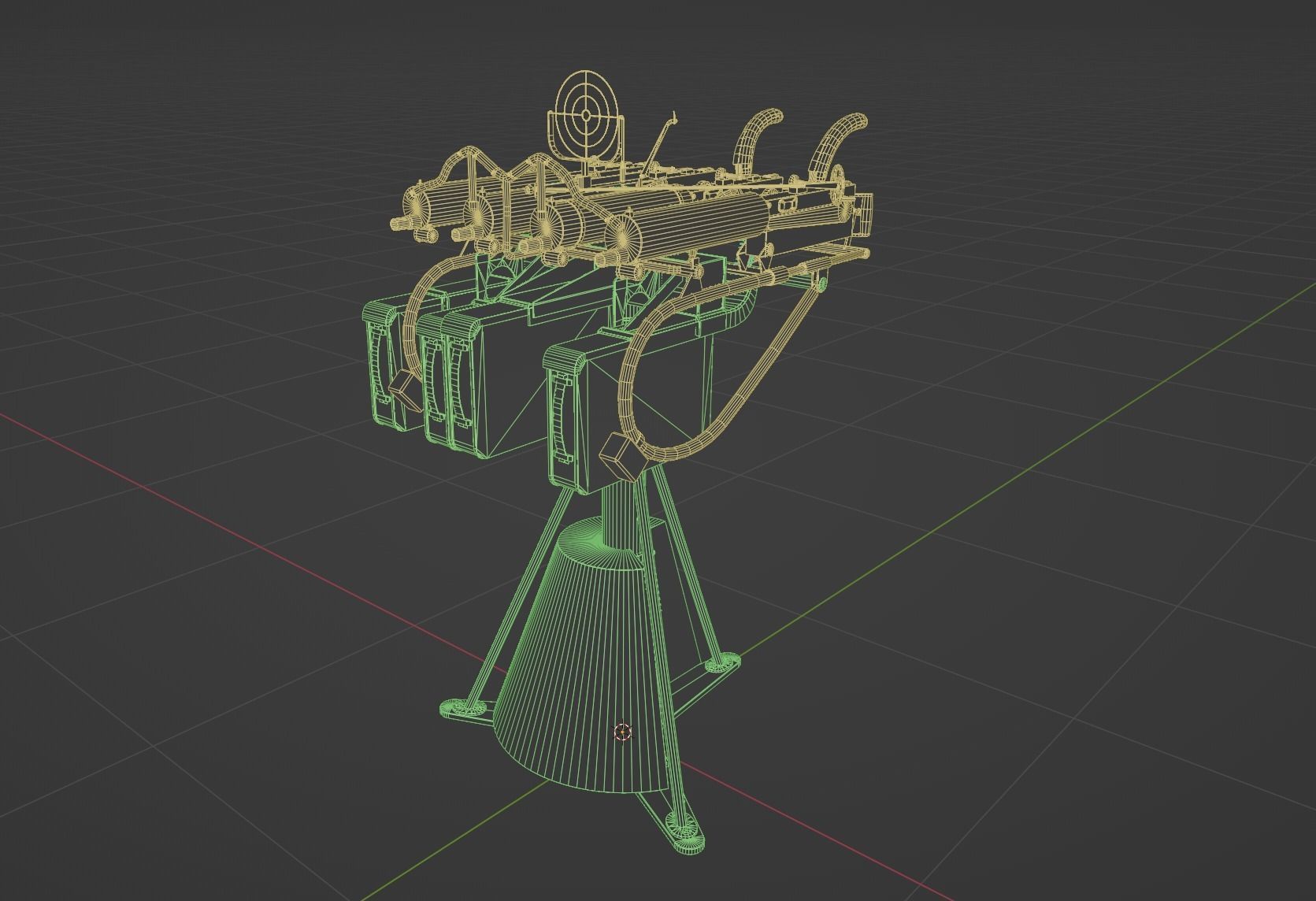Click the 3D cursor on the cone base
This screenshot has width=1316, height=901.
coord(622,732)
